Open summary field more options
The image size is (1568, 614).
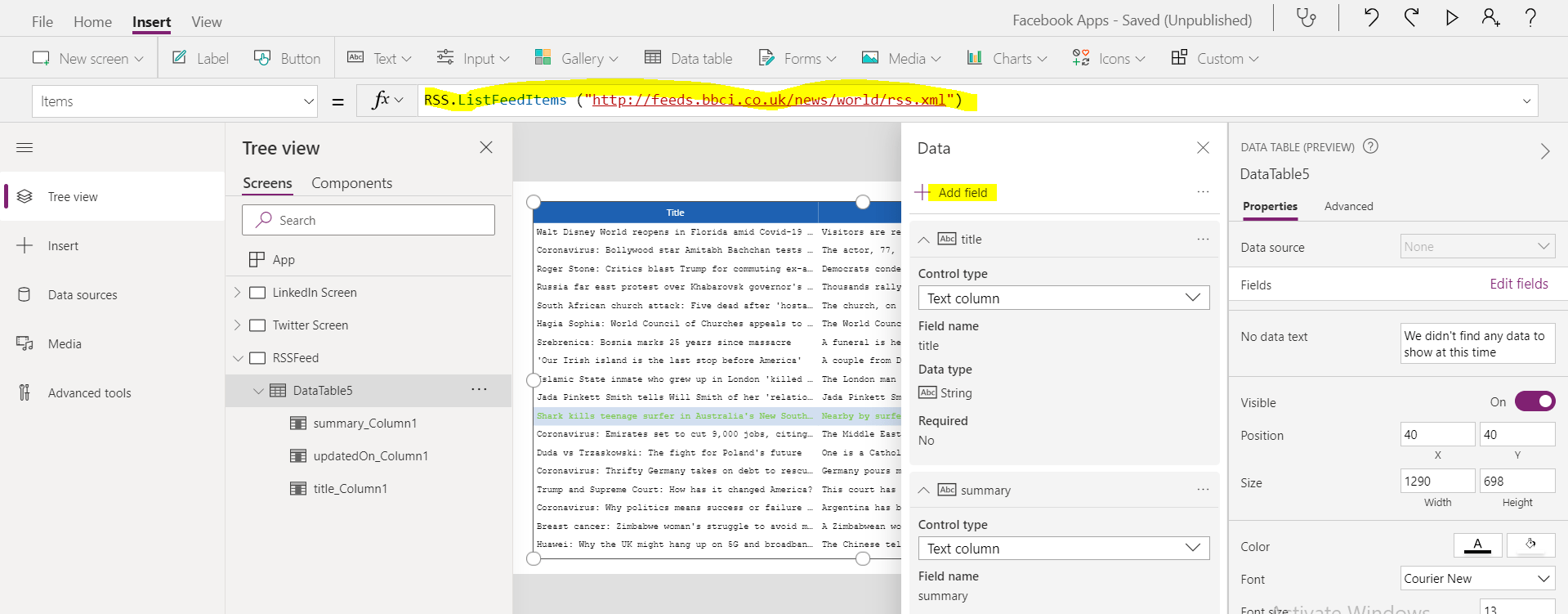coord(1203,490)
